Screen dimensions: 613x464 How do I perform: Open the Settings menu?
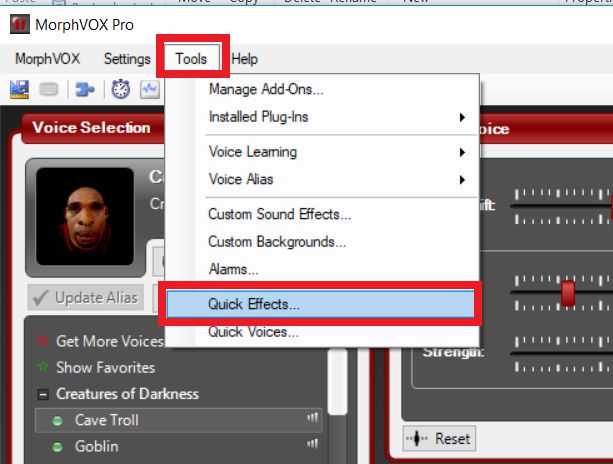click(127, 59)
